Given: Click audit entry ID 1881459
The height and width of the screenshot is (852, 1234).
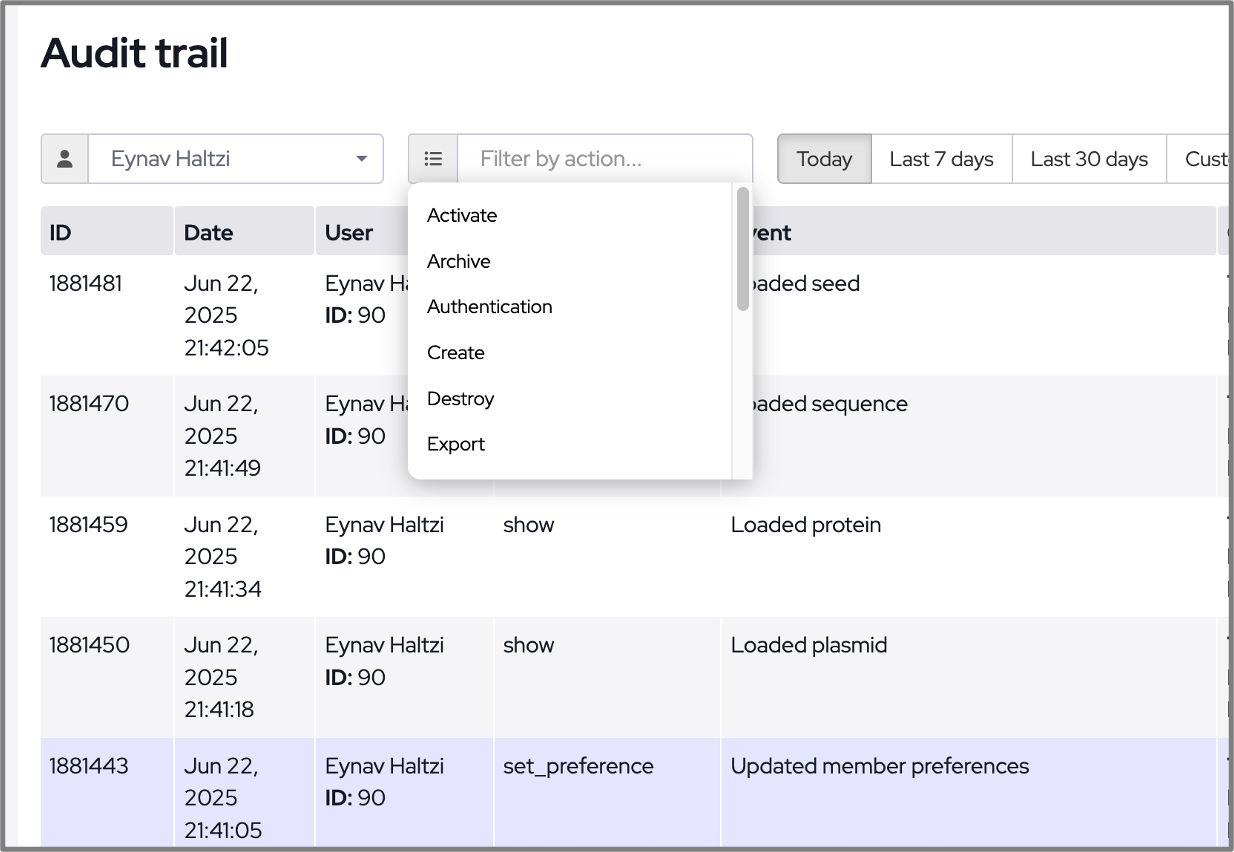Looking at the screenshot, I should point(89,525).
